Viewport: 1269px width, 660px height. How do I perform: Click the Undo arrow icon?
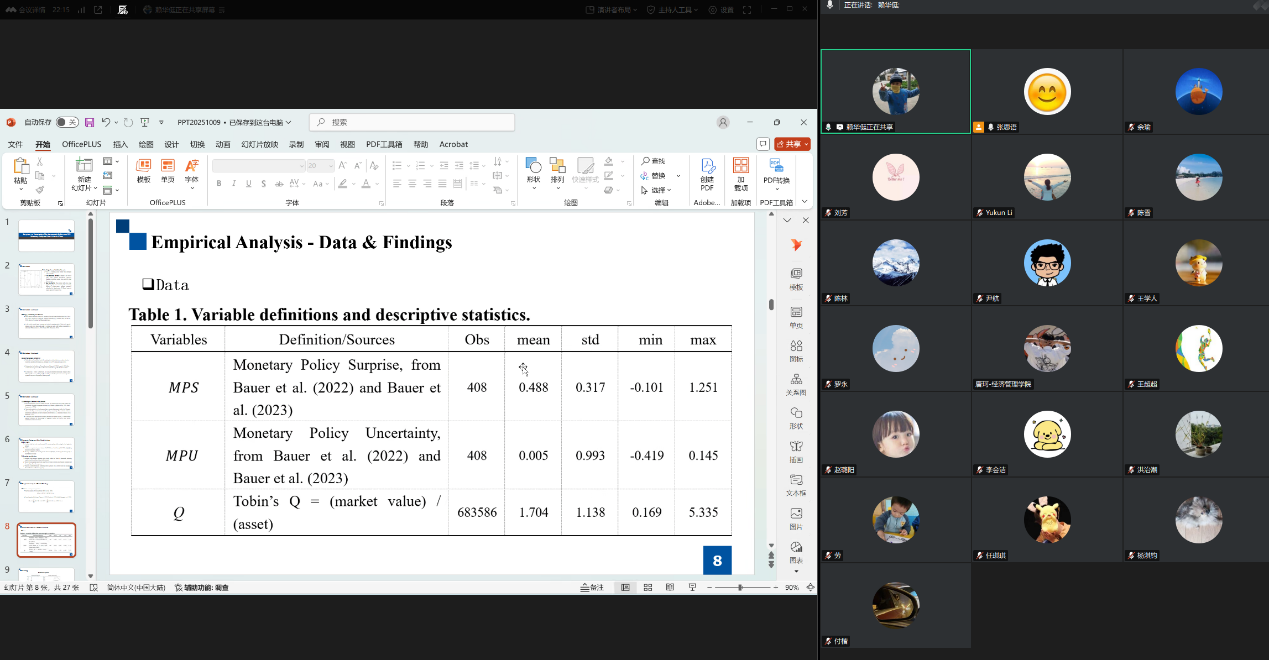(x=106, y=122)
